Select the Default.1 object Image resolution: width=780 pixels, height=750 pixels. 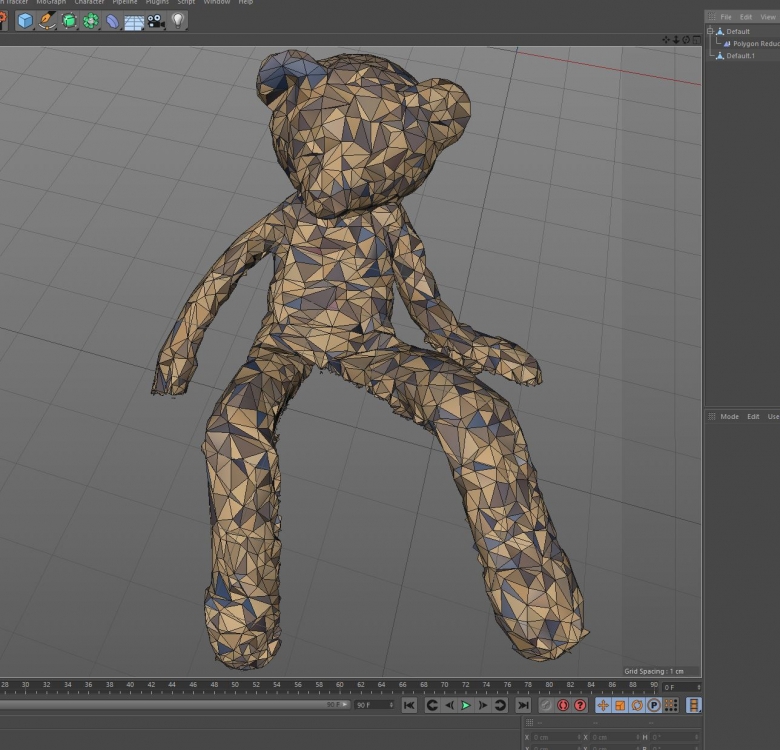pos(740,56)
